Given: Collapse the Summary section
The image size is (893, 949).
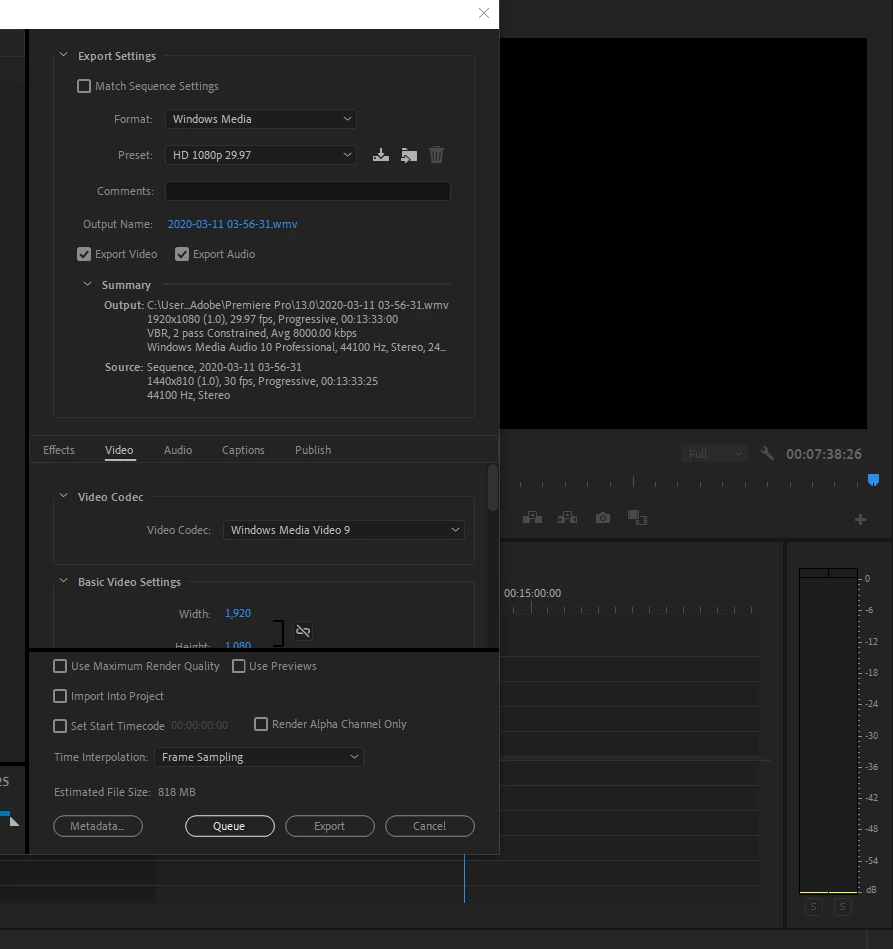Looking at the screenshot, I should pyautogui.click(x=87, y=284).
